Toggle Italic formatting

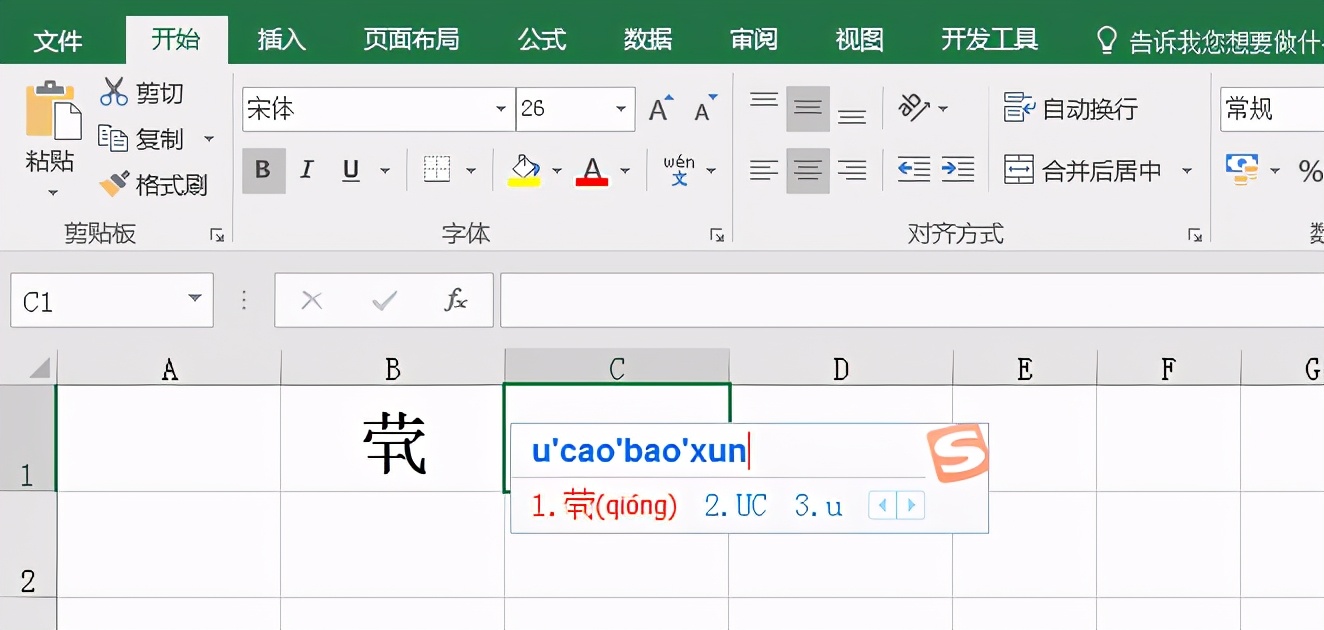307,170
